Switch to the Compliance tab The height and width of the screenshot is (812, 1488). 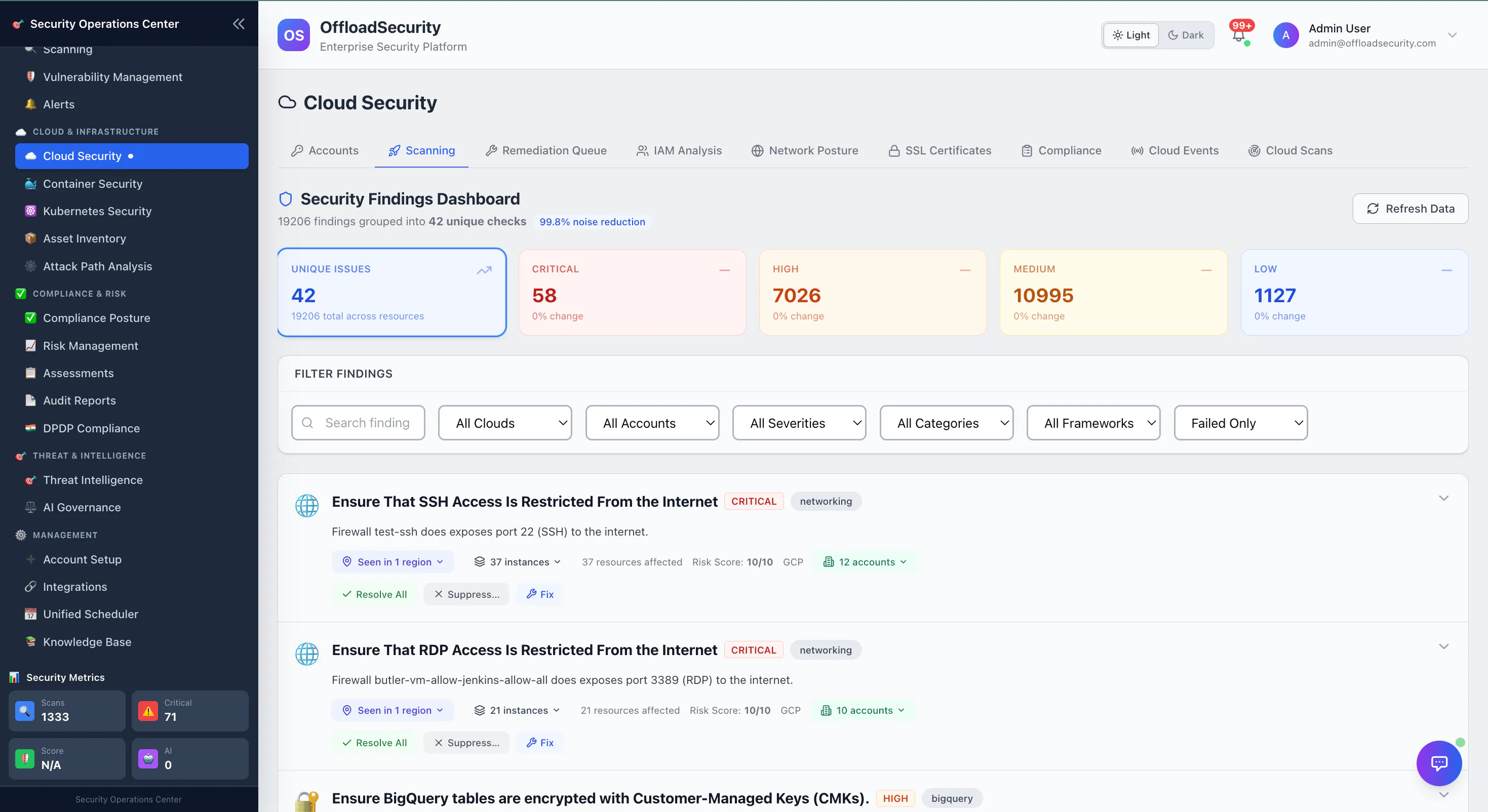[1061, 151]
